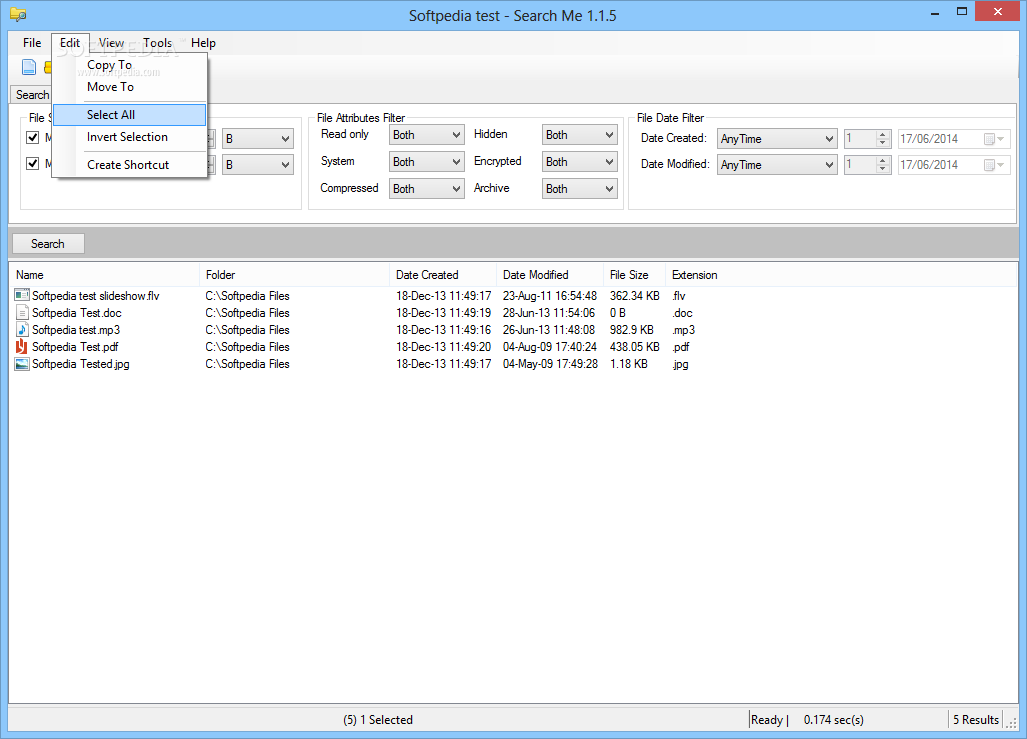Choose Copy To from Edit menu
The height and width of the screenshot is (739, 1027).
tap(130, 65)
